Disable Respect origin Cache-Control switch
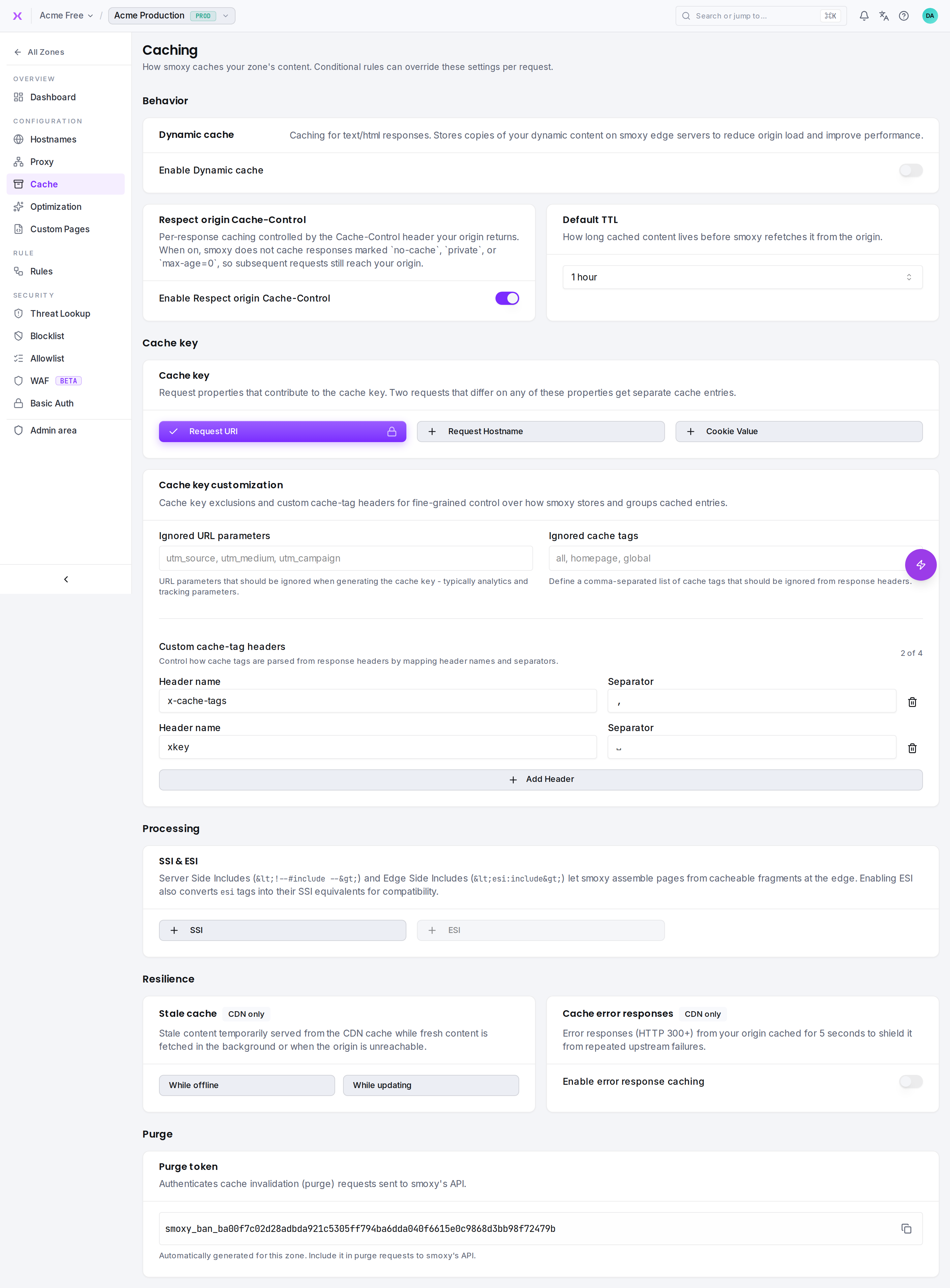The image size is (950, 1288). click(x=507, y=298)
